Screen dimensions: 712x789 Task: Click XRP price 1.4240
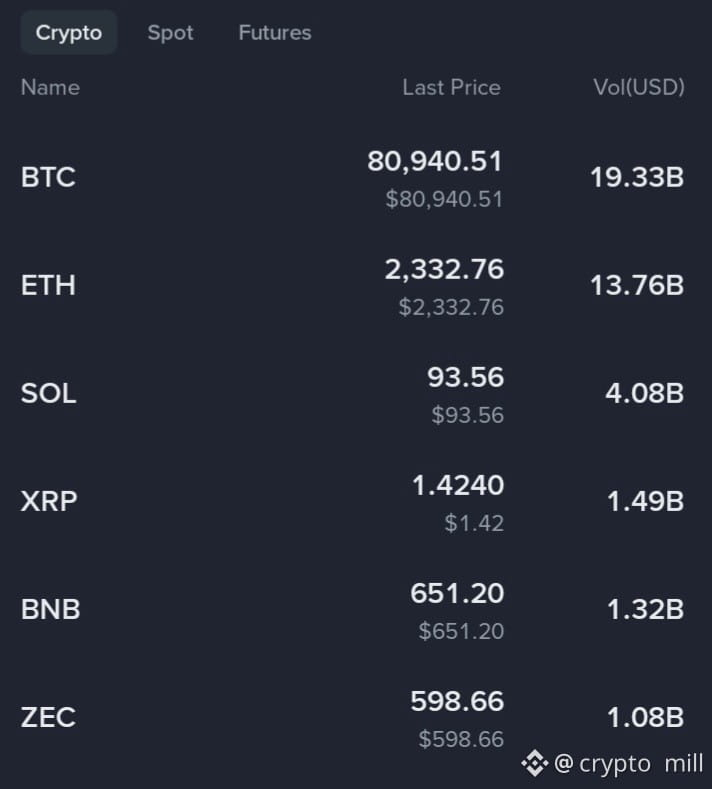(x=458, y=486)
